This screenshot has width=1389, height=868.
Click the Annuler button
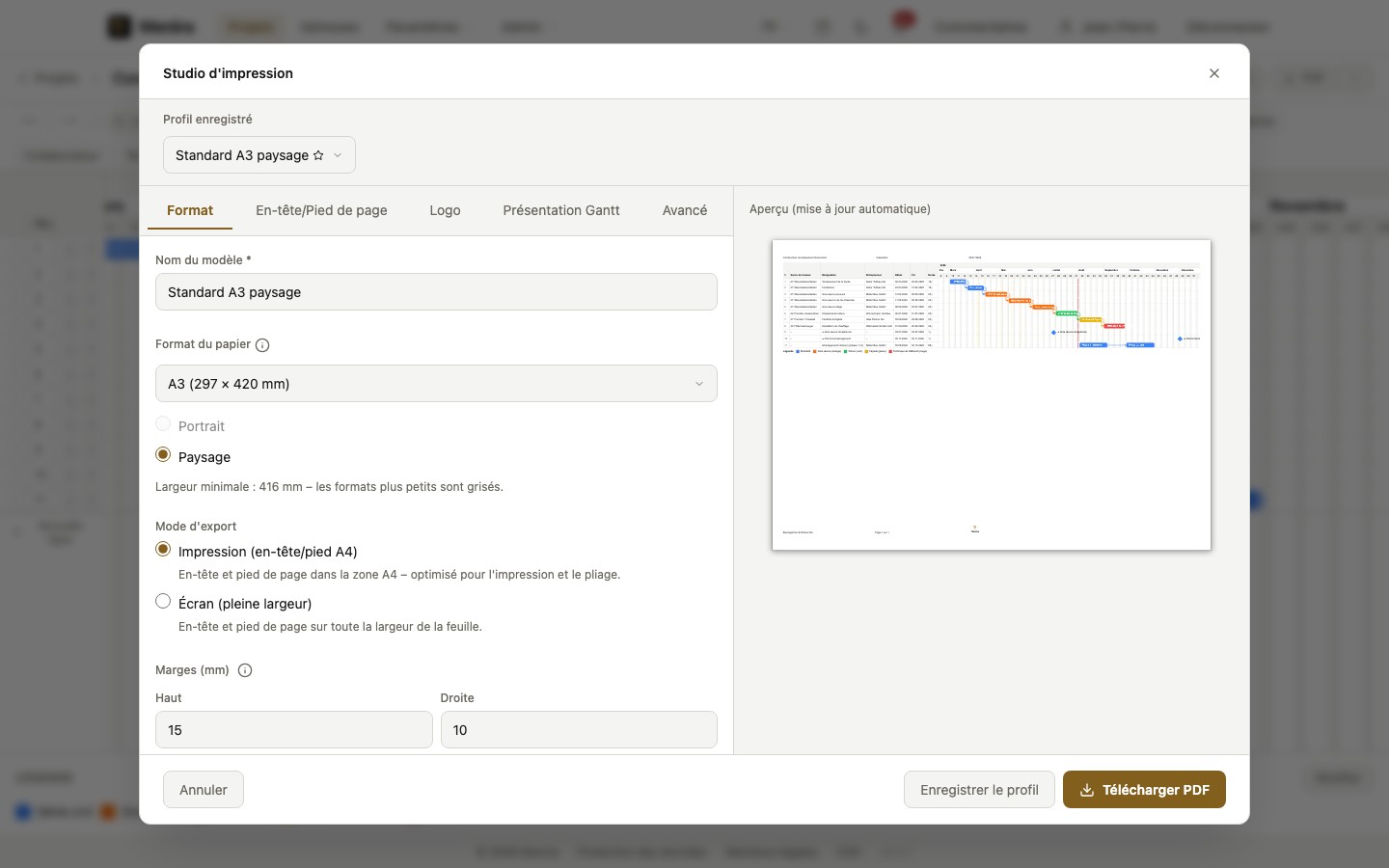pyautogui.click(x=204, y=790)
